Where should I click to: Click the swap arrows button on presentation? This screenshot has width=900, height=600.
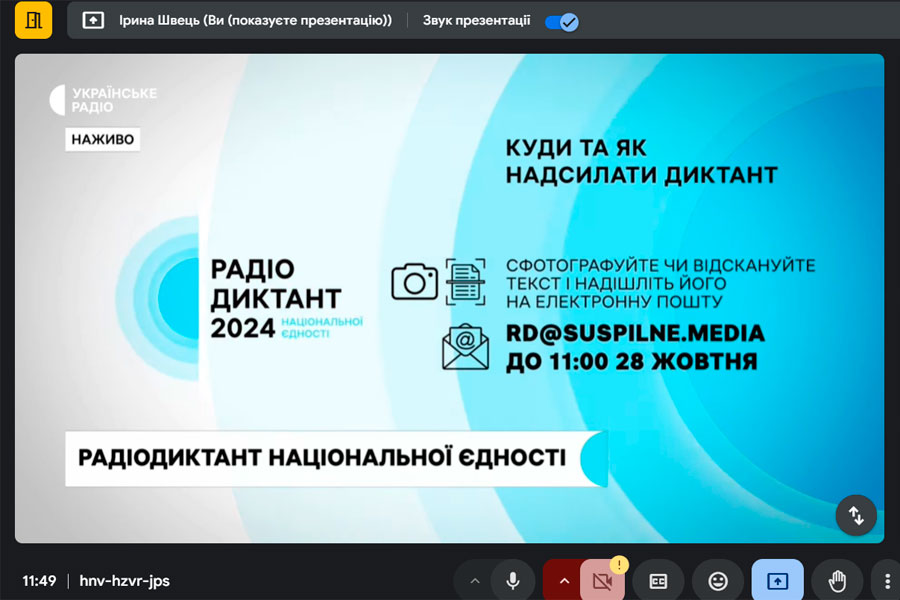tap(856, 515)
